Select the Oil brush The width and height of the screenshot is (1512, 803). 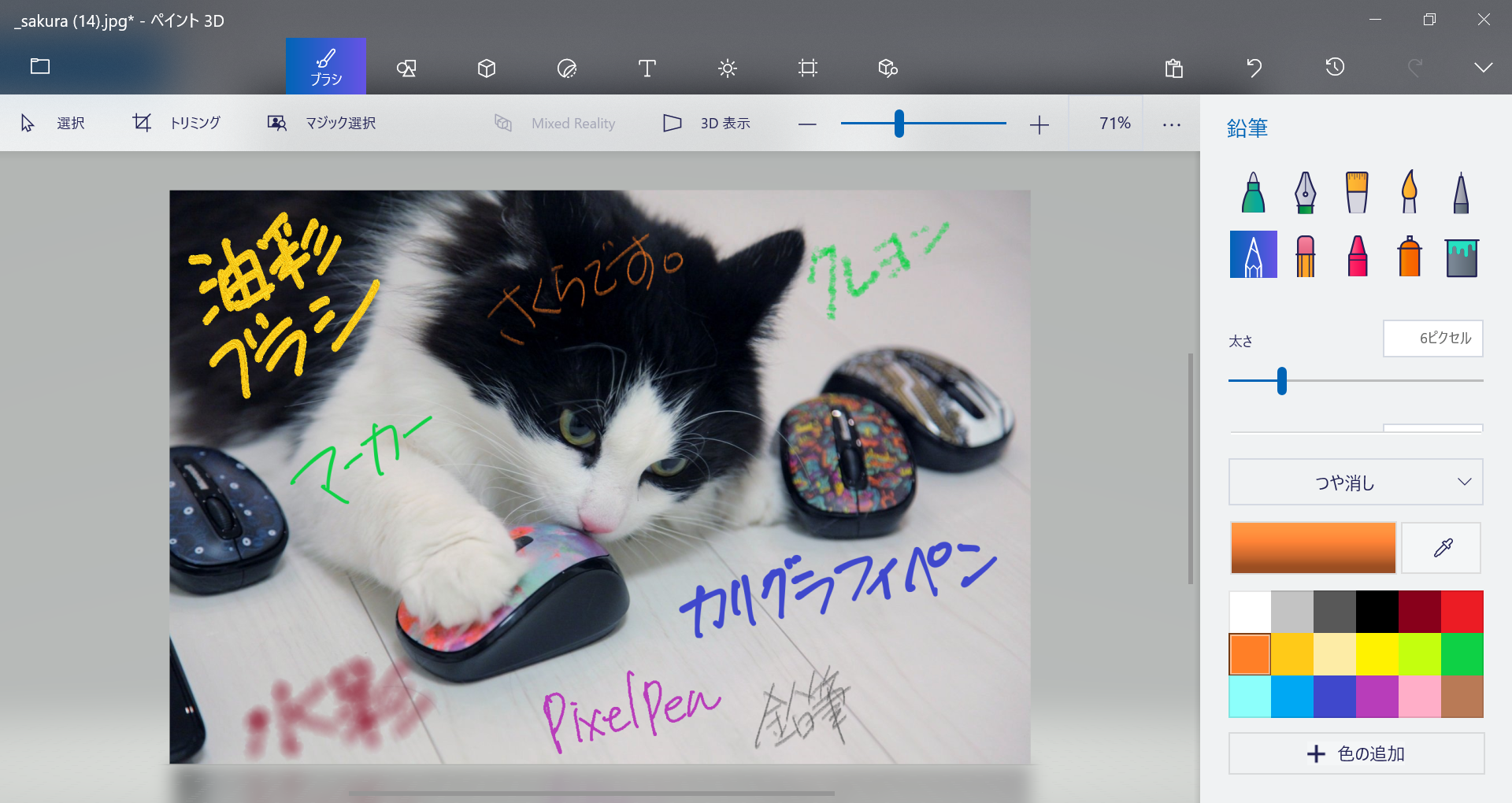(1357, 192)
